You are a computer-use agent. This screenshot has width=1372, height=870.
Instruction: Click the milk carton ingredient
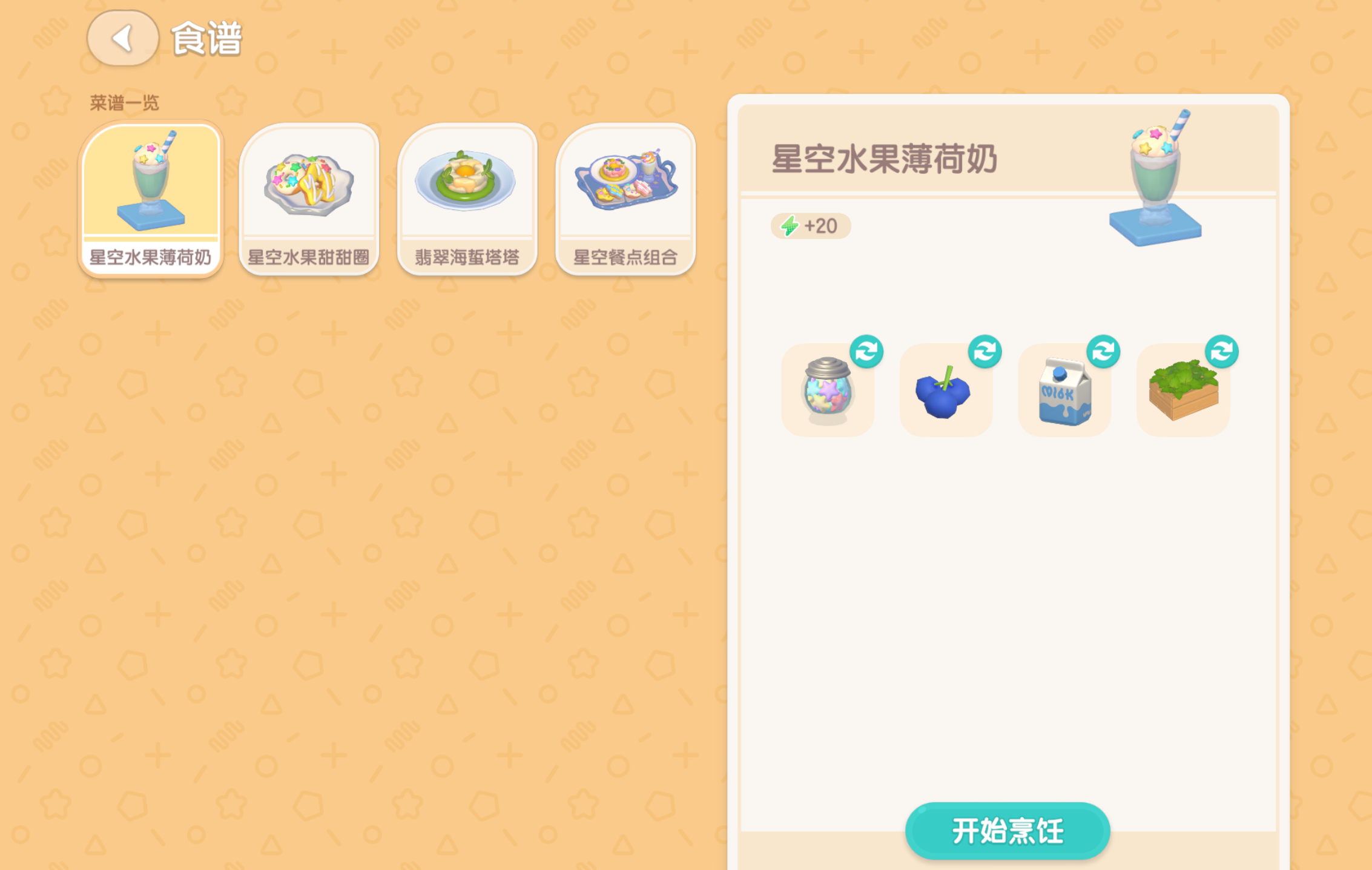[1064, 391]
